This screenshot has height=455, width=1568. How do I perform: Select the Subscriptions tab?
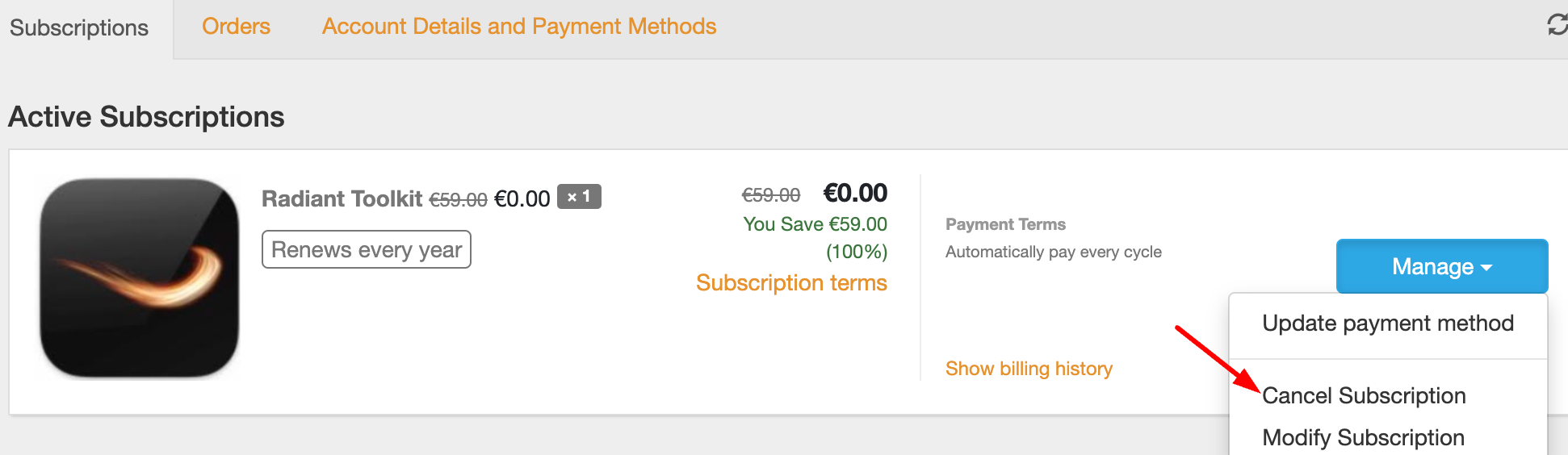(79, 27)
